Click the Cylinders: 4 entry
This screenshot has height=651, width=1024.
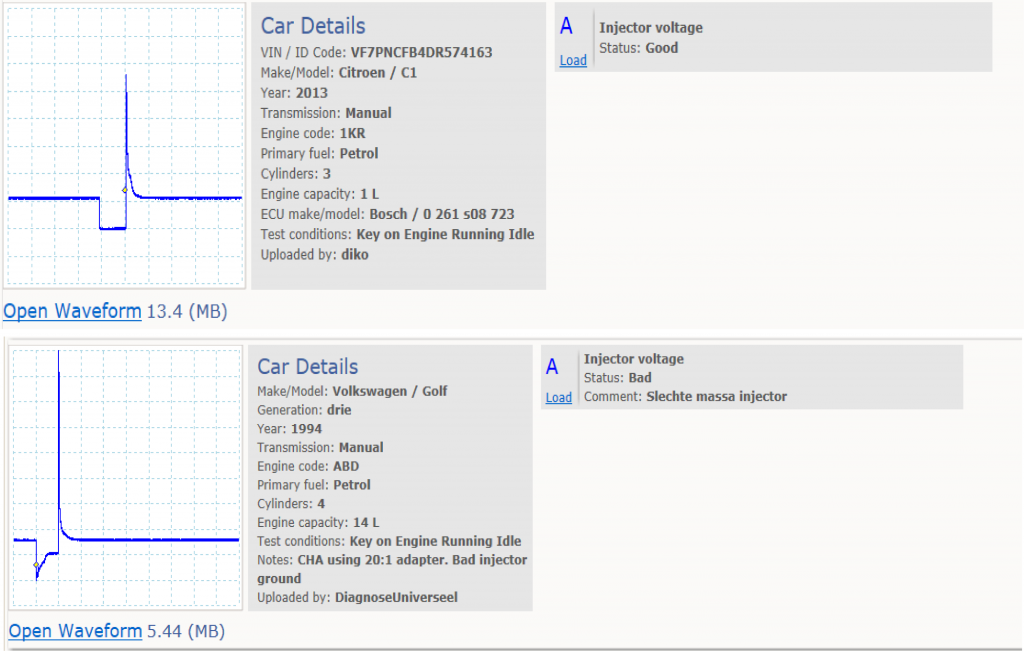point(291,503)
